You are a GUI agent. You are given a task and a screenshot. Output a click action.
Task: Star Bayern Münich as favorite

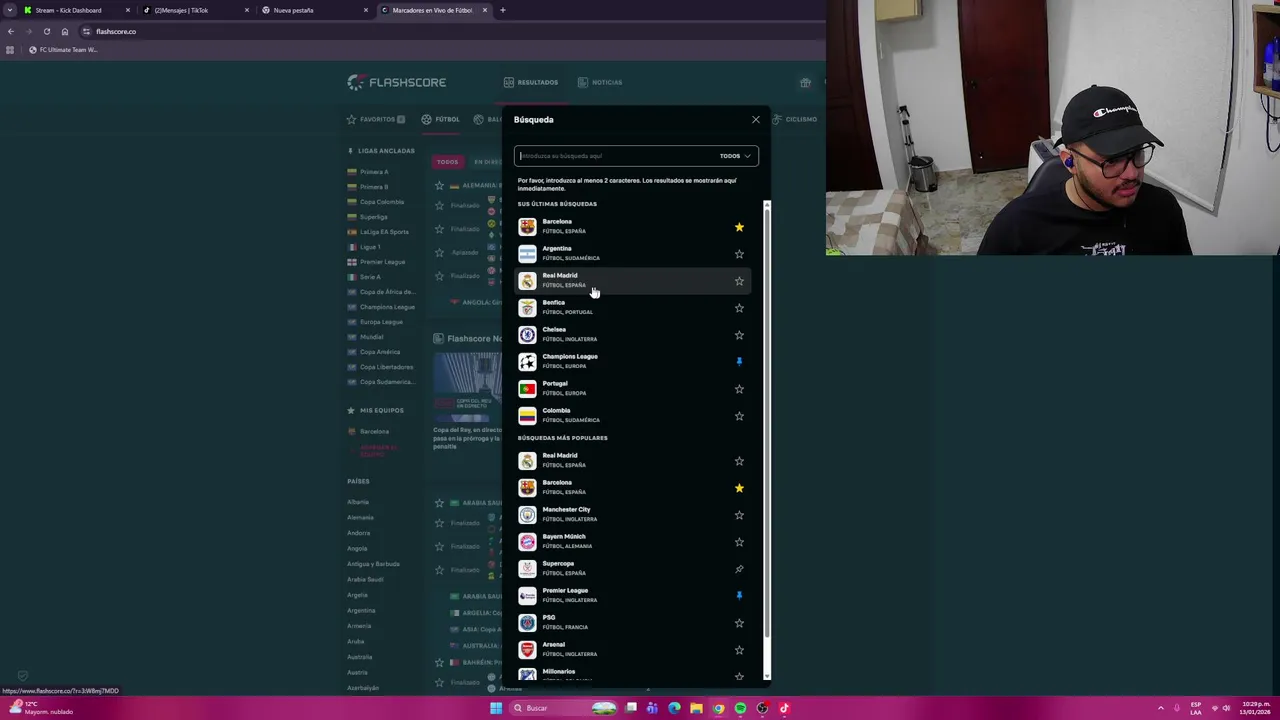pos(739,542)
